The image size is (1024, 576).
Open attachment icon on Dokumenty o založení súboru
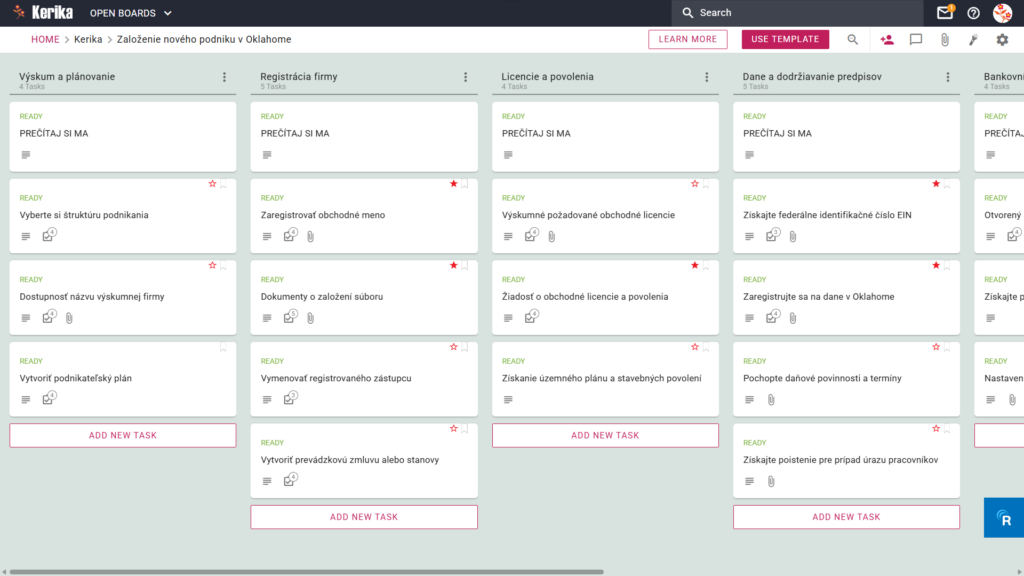point(310,318)
